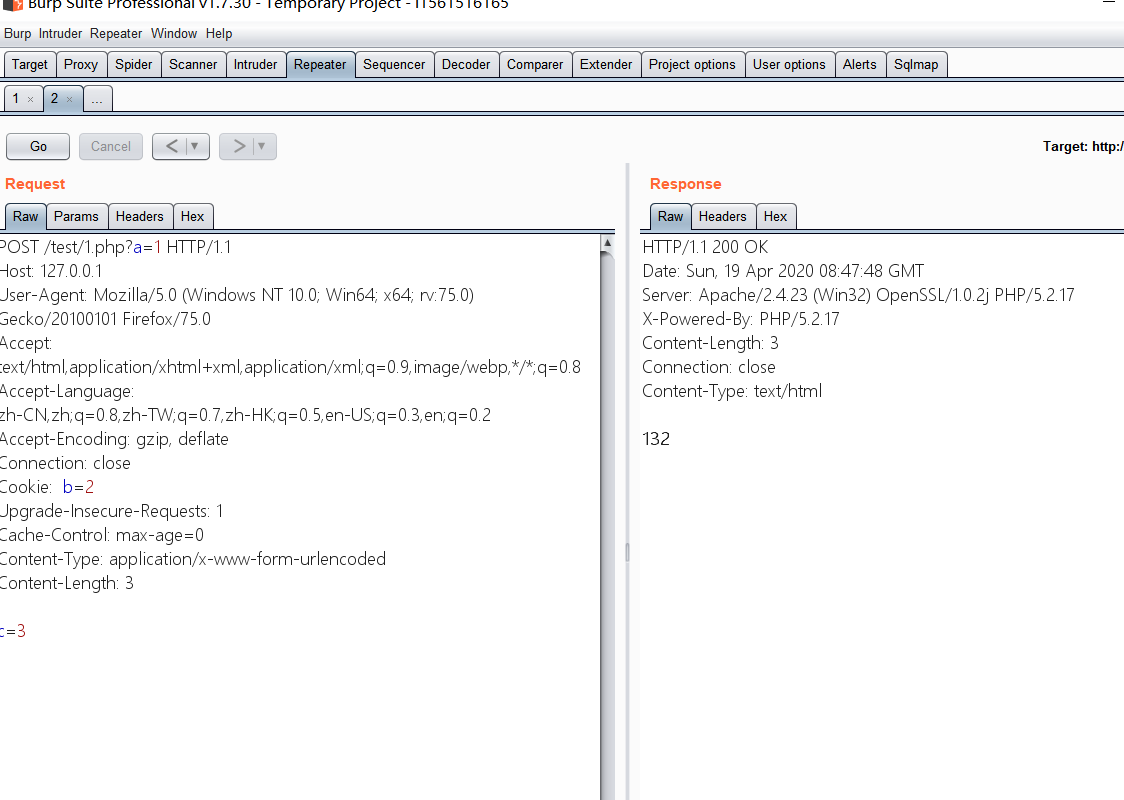Click the HTTP/1.1 200 OK status line
This screenshot has height=800, width=1124.
tap(705, 247)
